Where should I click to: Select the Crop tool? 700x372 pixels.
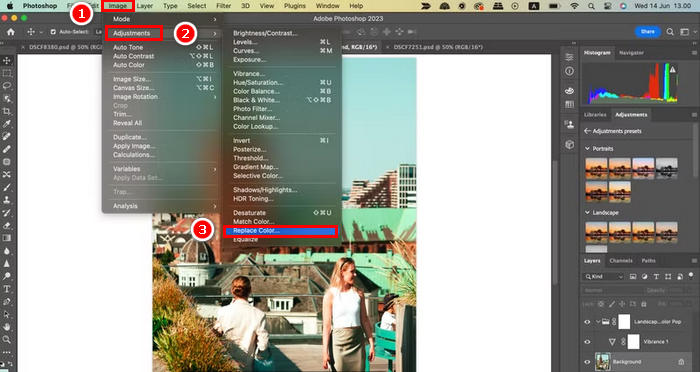(7, 111)
